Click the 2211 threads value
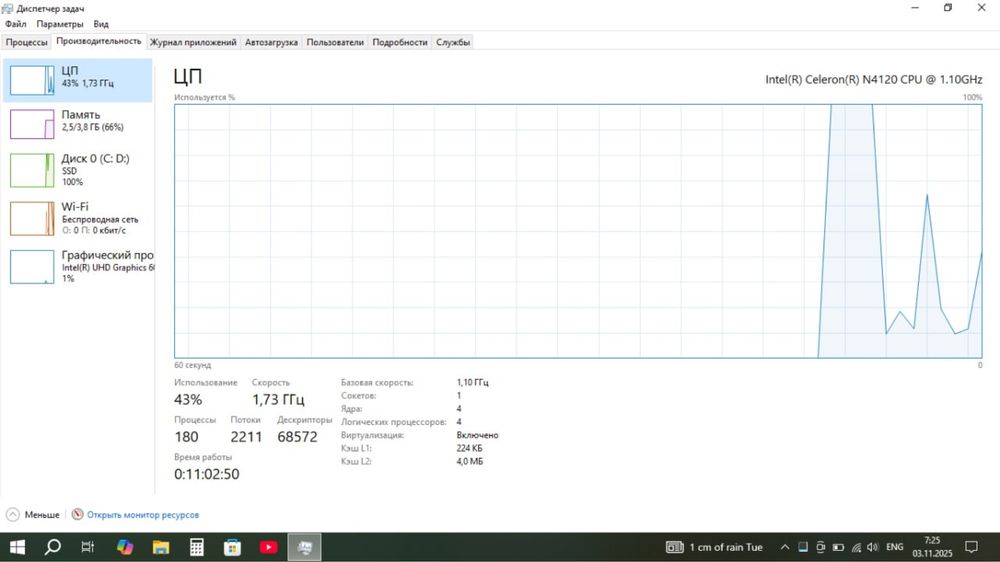Viewport: 1000px width, 562px height. click(246, 437)
